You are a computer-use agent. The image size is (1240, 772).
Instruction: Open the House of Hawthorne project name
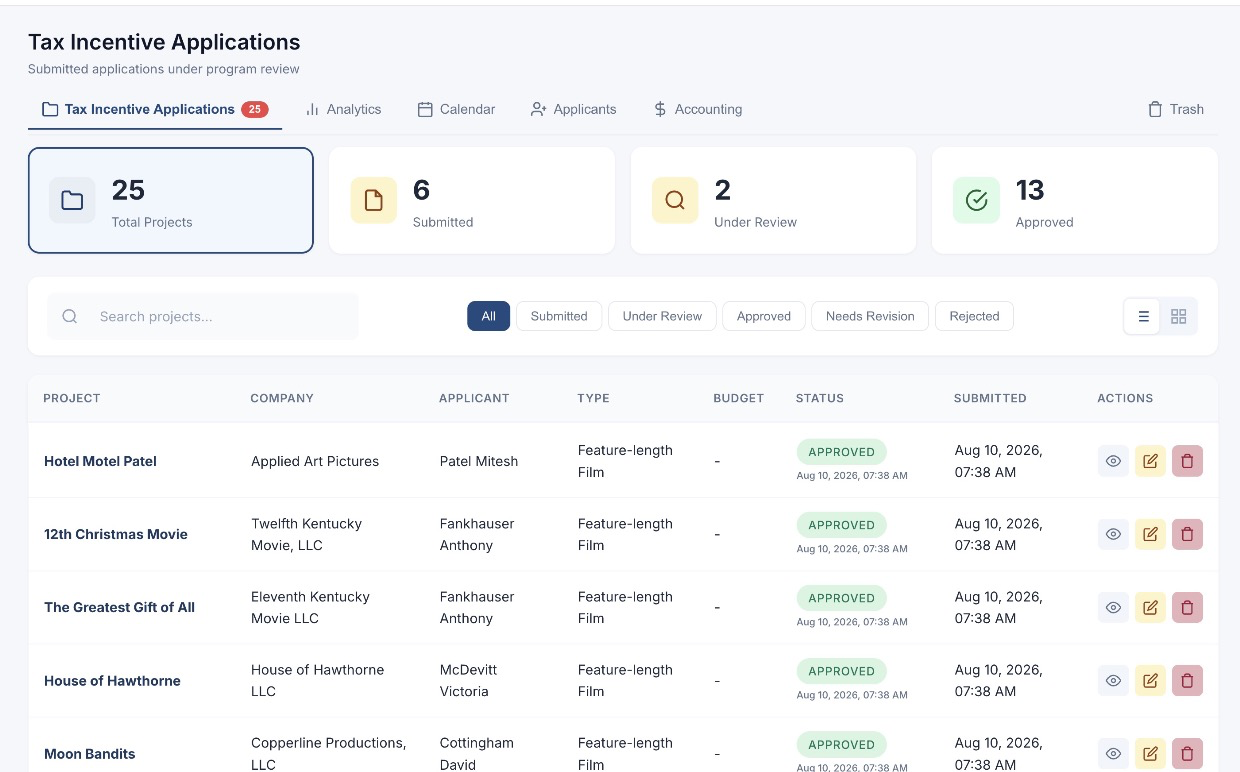coord(112,680)
